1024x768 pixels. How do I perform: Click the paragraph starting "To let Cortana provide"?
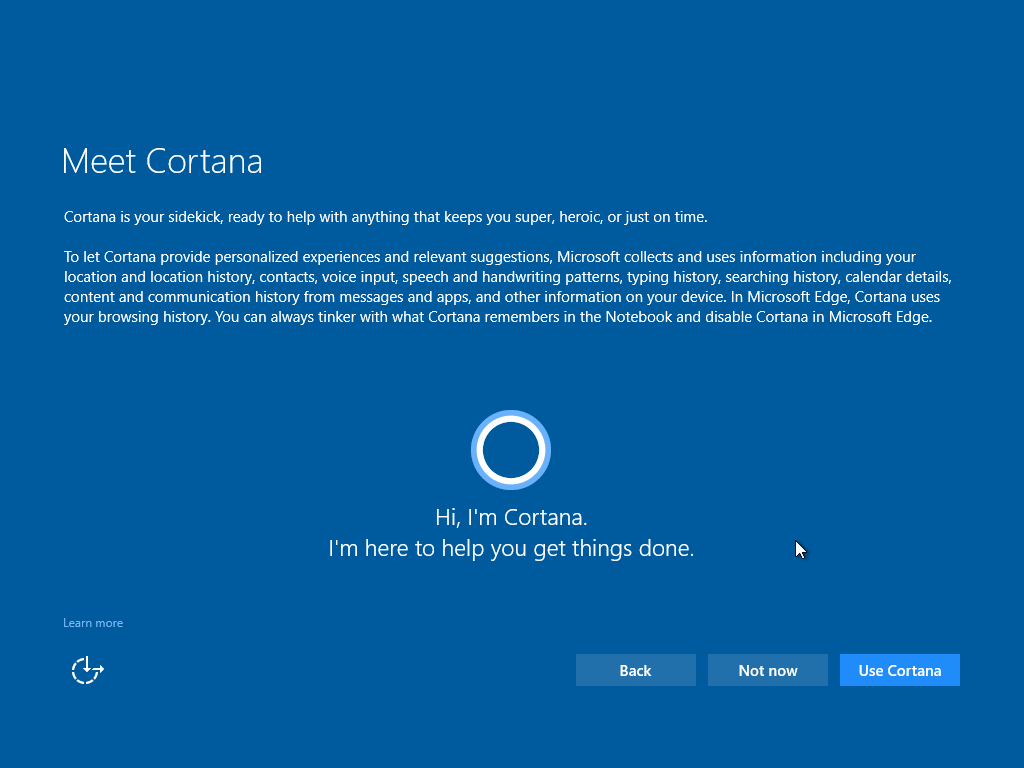[x=507, y=287]
